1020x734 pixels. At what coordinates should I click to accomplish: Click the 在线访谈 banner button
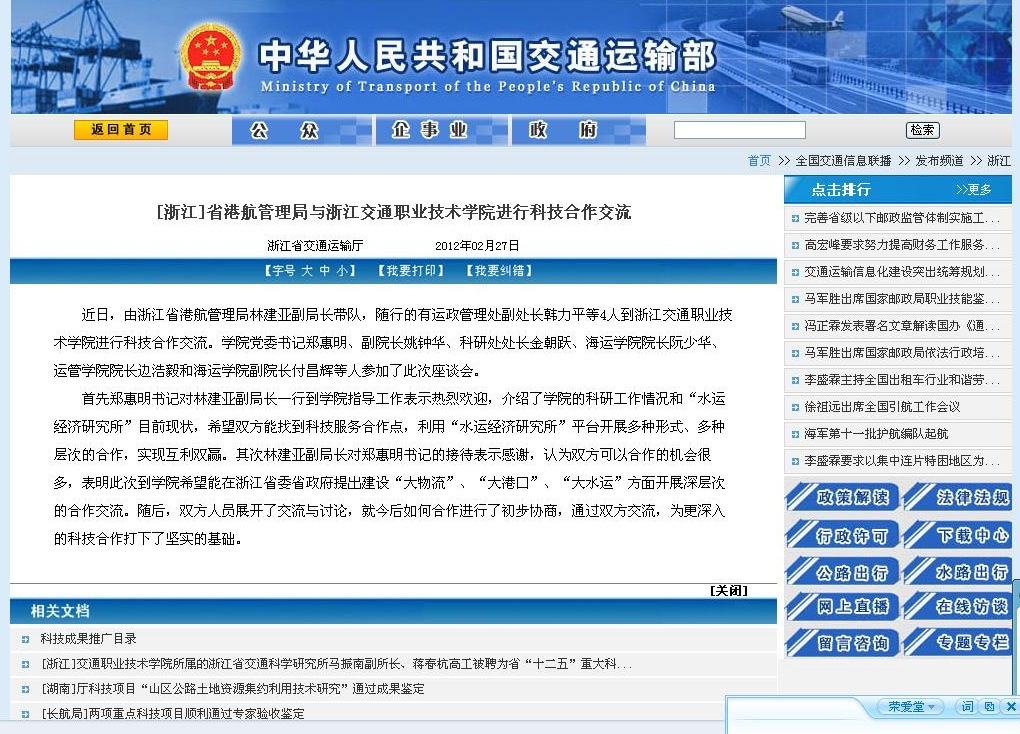957,606
